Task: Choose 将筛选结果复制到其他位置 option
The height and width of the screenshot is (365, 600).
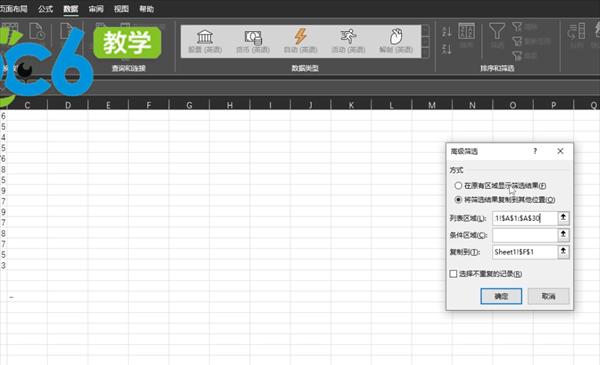Action: coord(505,200)
